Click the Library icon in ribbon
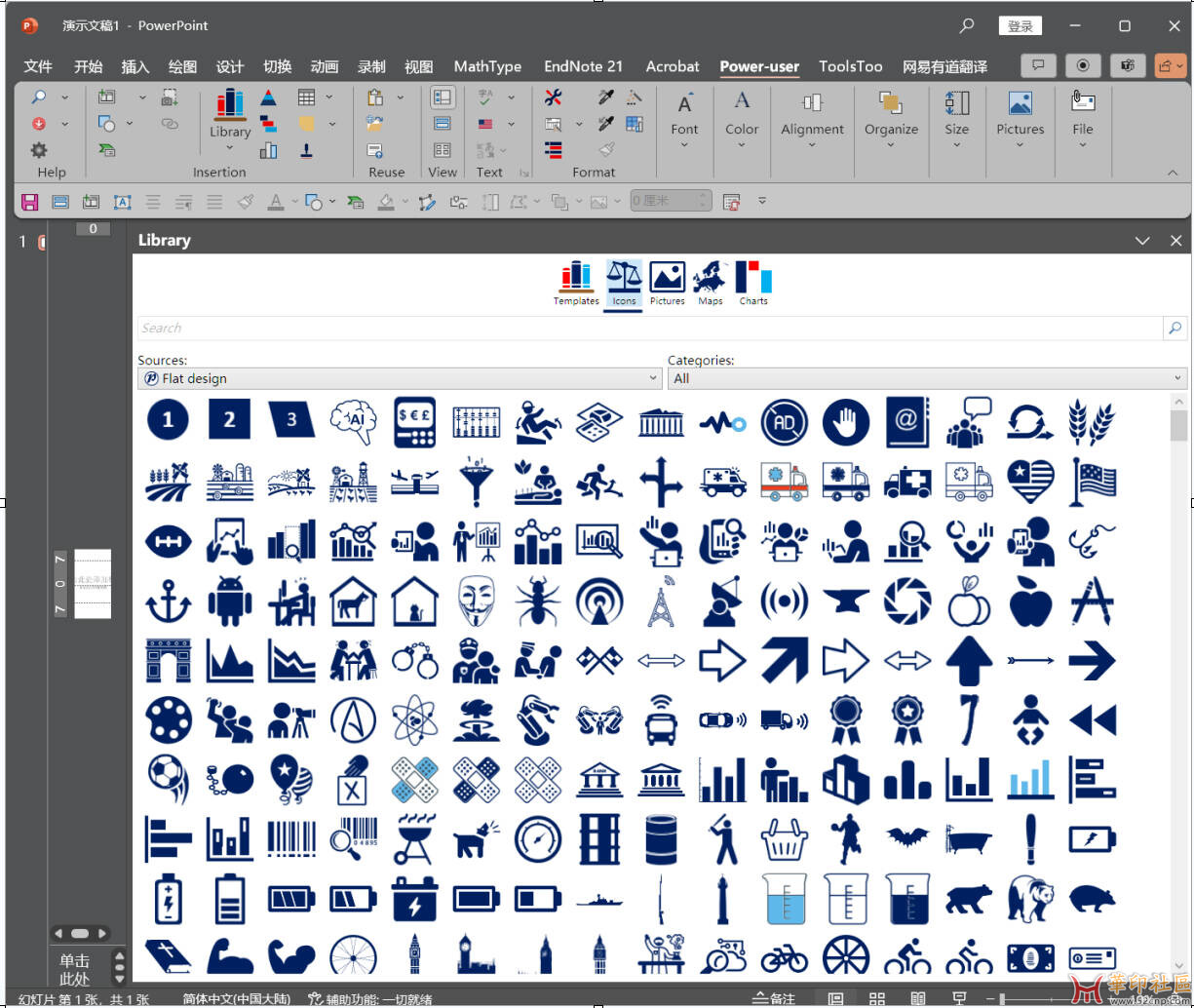The image size is (1194, 1008). click(x=230, y=113)
